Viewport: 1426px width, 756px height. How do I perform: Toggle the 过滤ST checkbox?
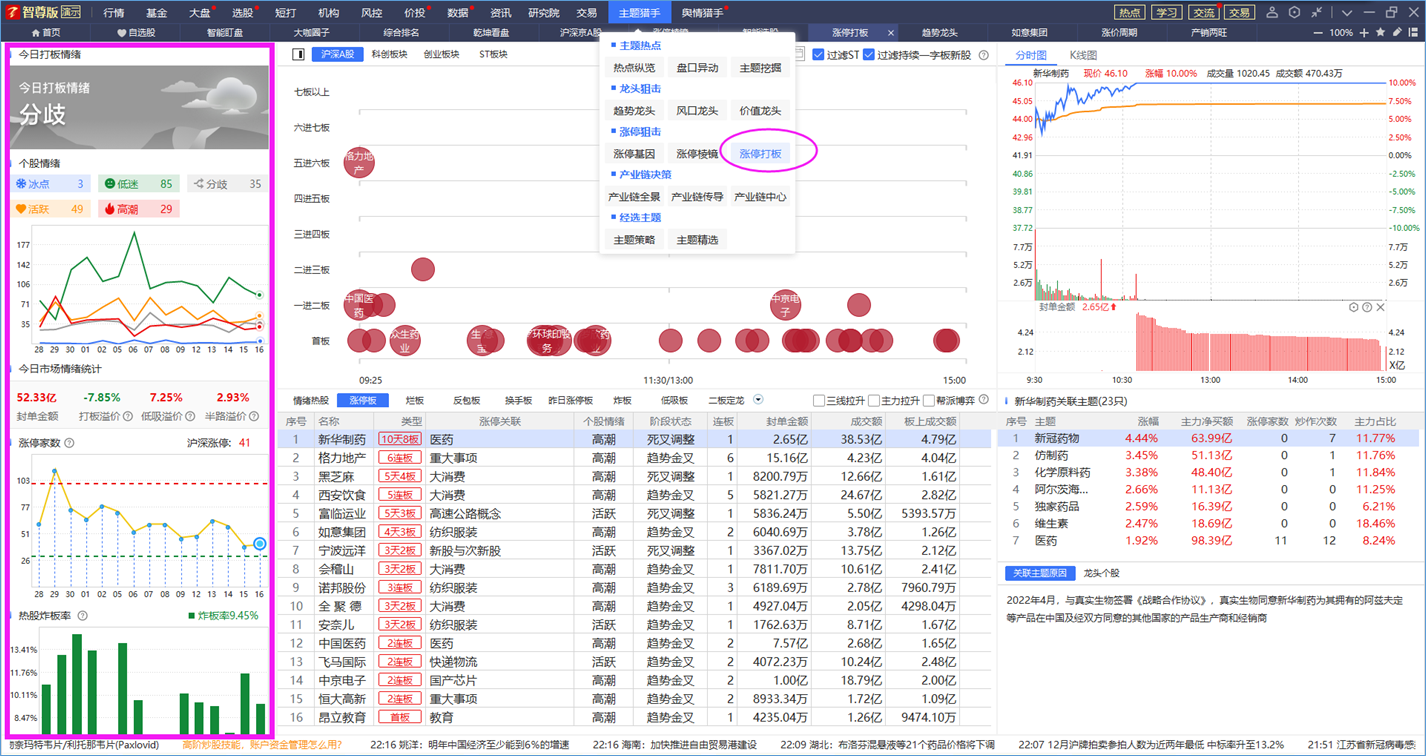pos(818,55)
